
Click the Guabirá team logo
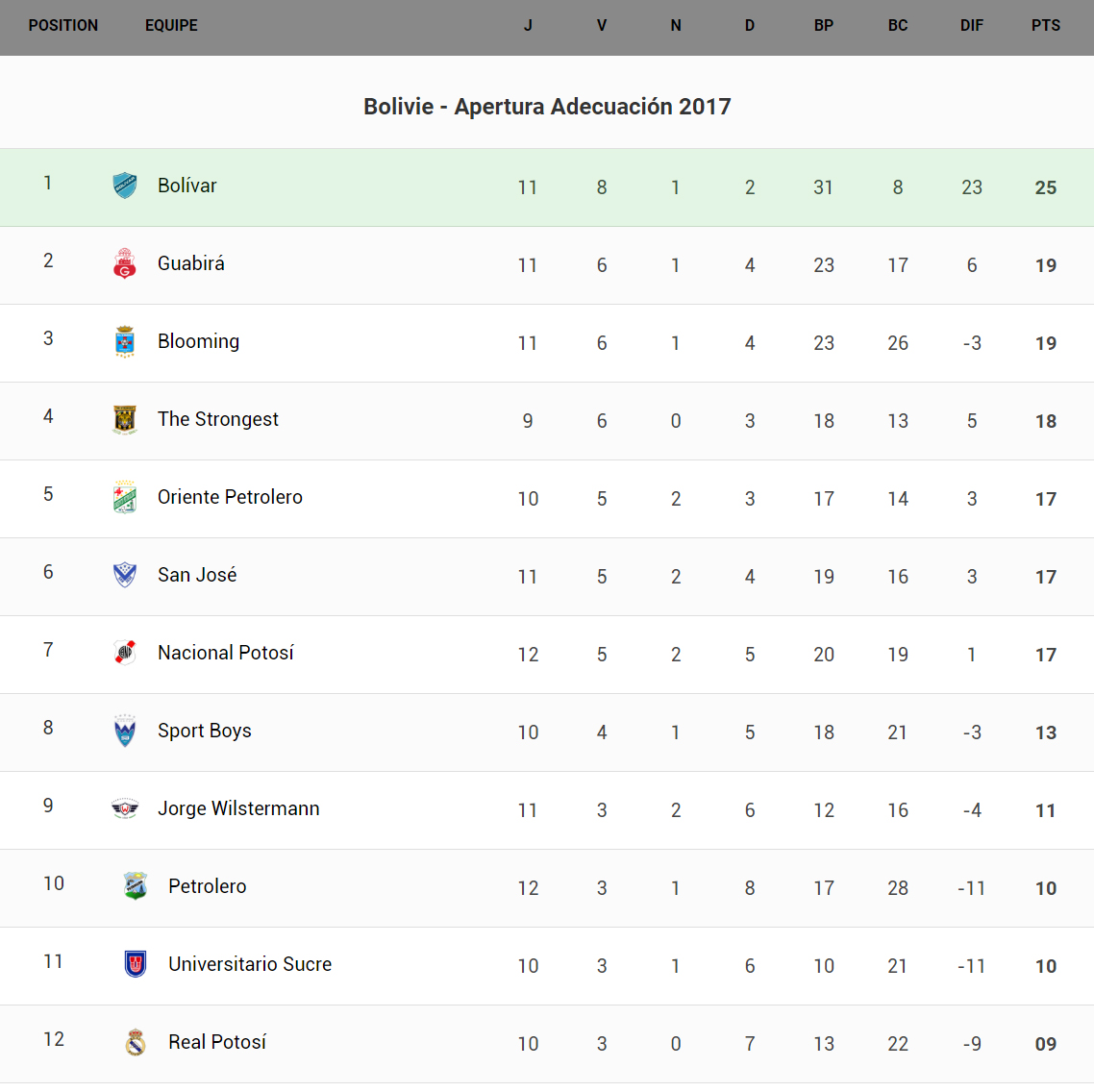[x=125, y=263]
